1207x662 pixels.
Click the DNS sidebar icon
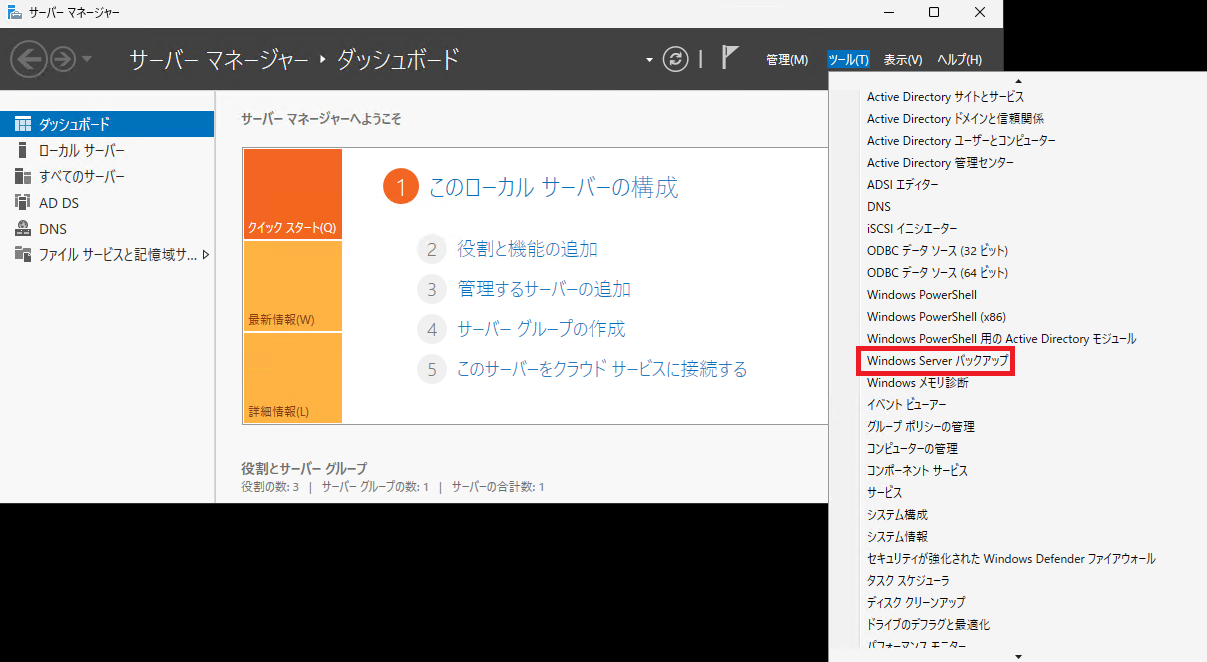click(23, 228)
